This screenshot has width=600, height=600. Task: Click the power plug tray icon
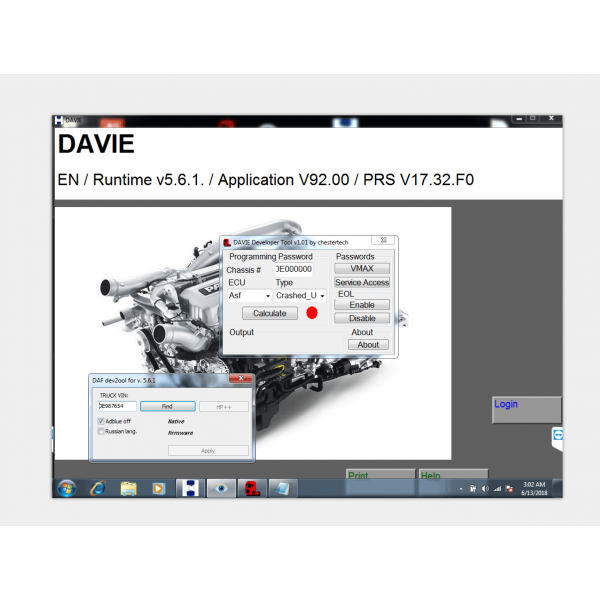(473, 489)
